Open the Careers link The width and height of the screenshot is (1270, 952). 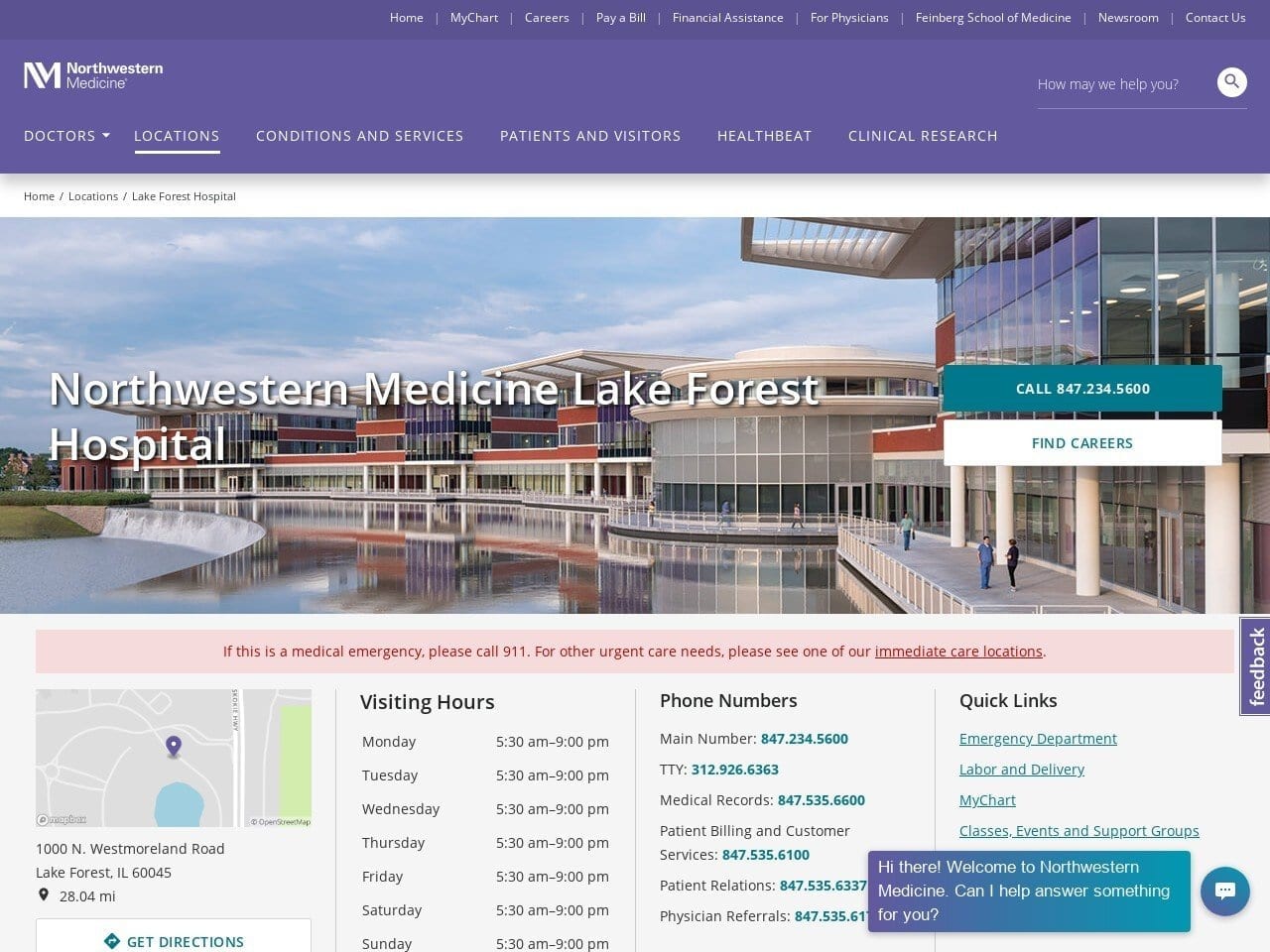[x=547, y=18]
